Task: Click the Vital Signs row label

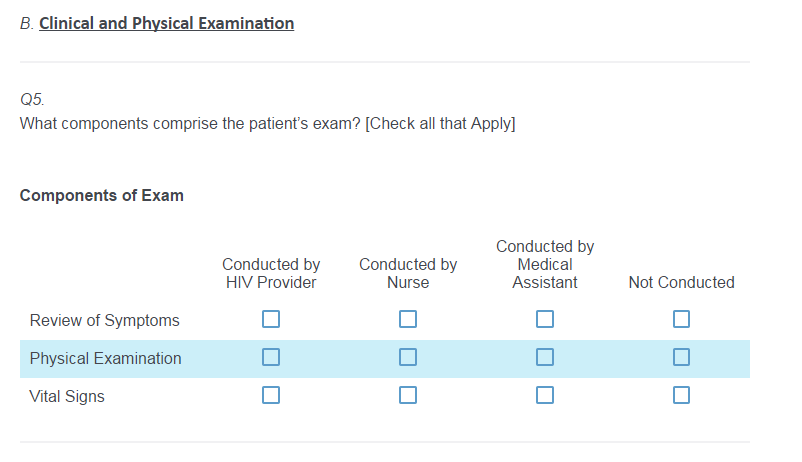Action: click(67, 396)
